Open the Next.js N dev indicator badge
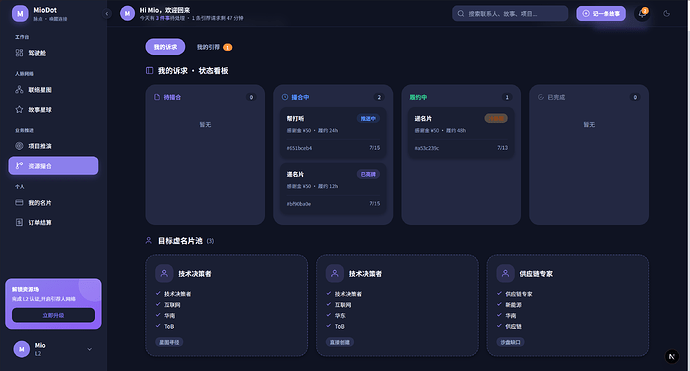Image resolution: width=690 pixels, height=371 pixels. (672, 356)
